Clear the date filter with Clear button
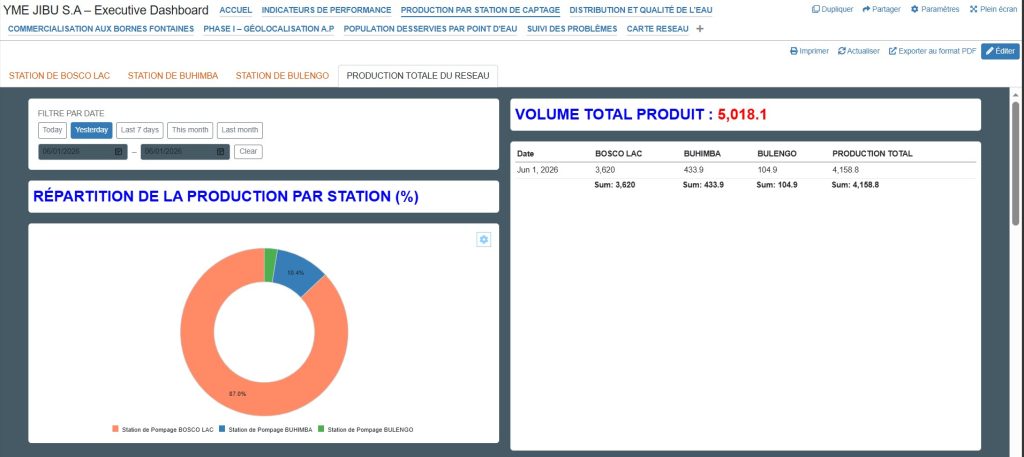 (248, 151)
